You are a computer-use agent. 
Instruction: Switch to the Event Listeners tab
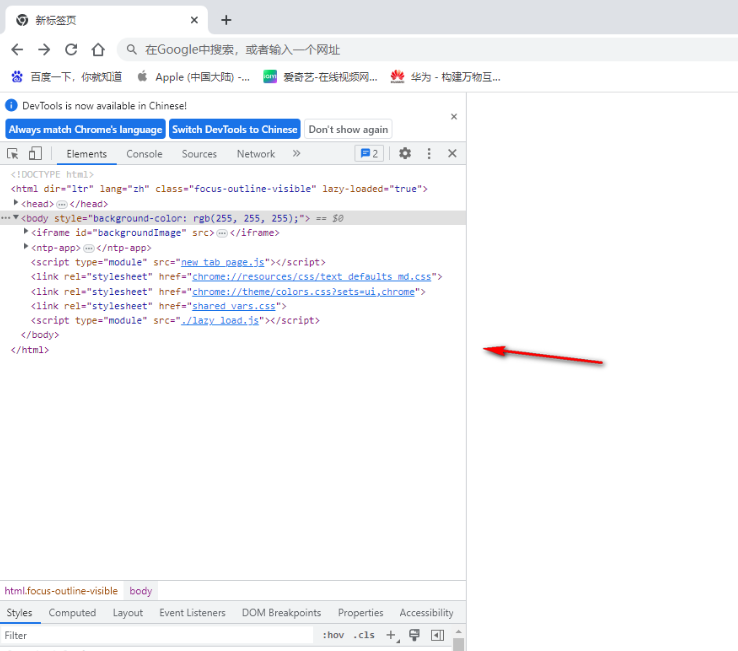click(x=192, y=613)
